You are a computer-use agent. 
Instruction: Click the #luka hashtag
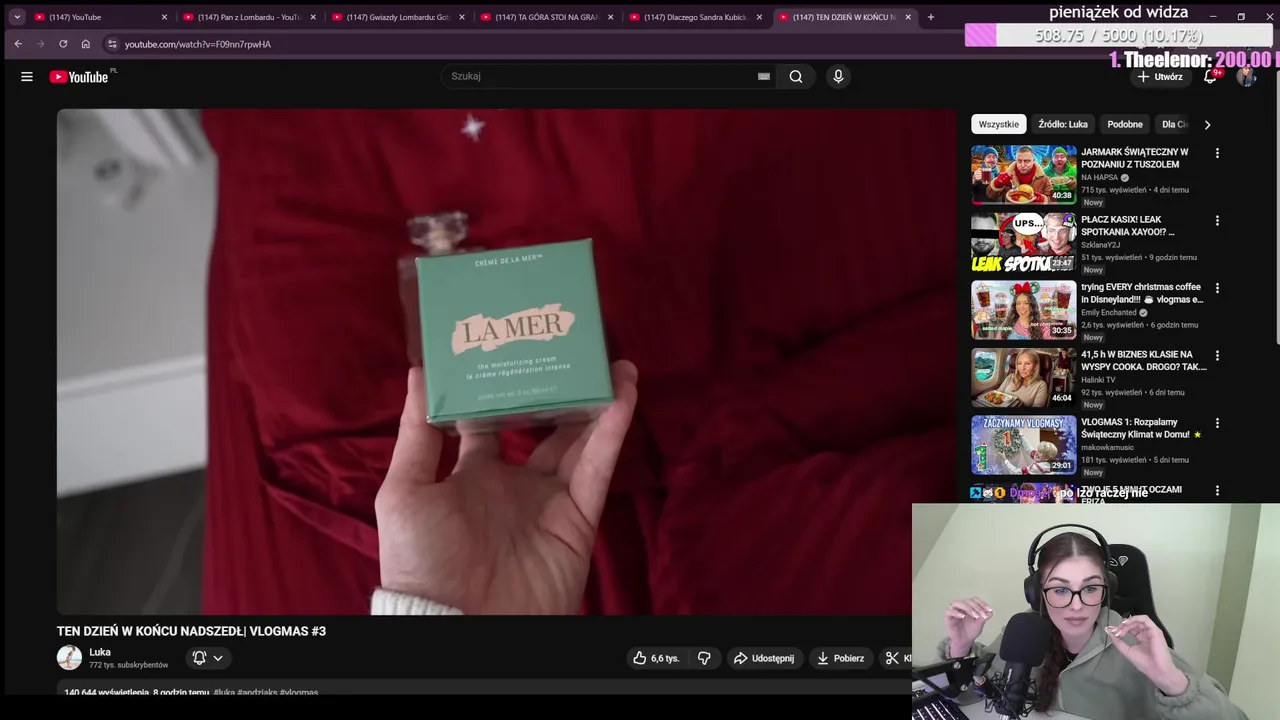click(224, 692)
